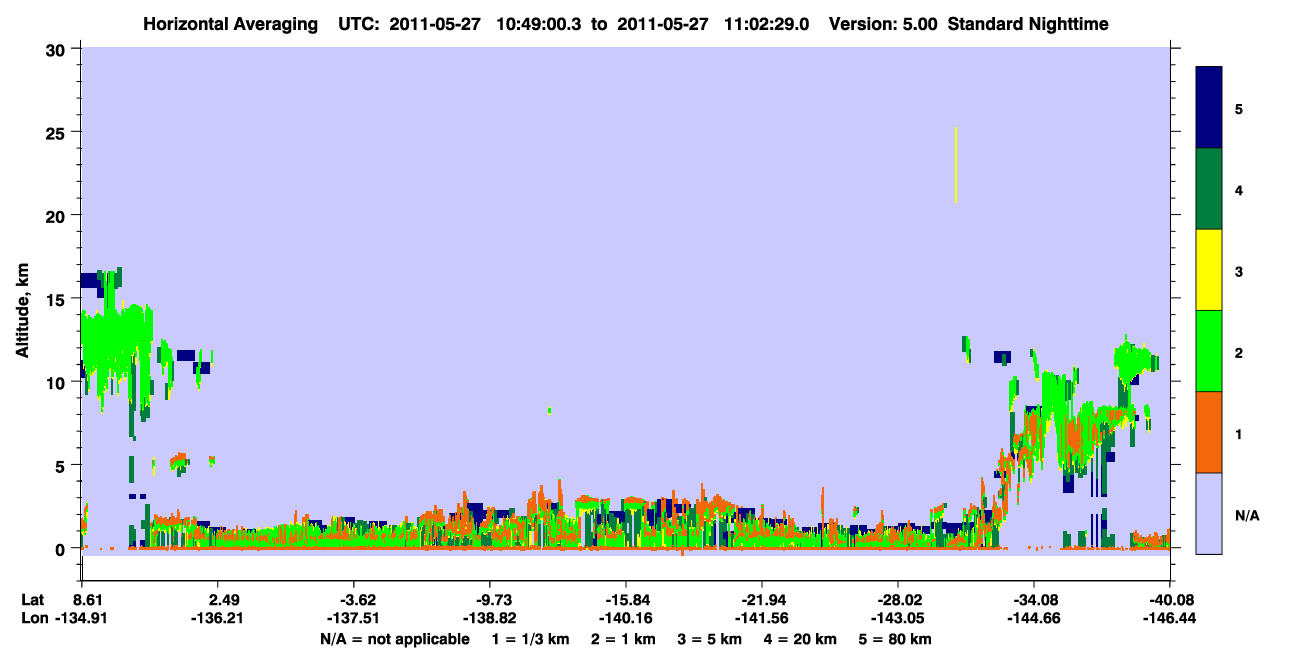Click the yellow level 3 colorbar segment
1300x667 pixels.
point(1209,270)
